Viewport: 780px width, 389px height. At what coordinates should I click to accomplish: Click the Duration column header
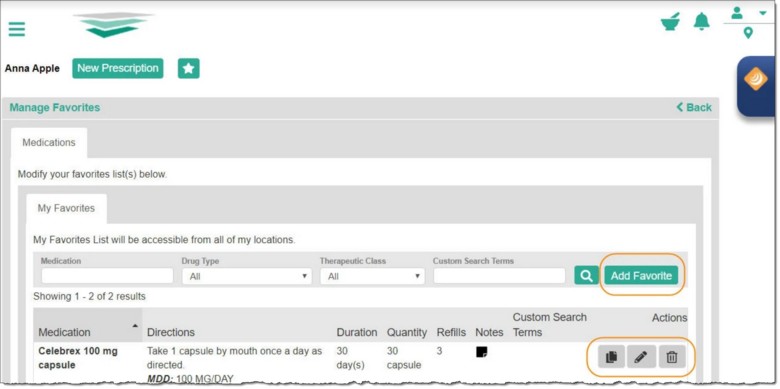[x=357, y=332]
